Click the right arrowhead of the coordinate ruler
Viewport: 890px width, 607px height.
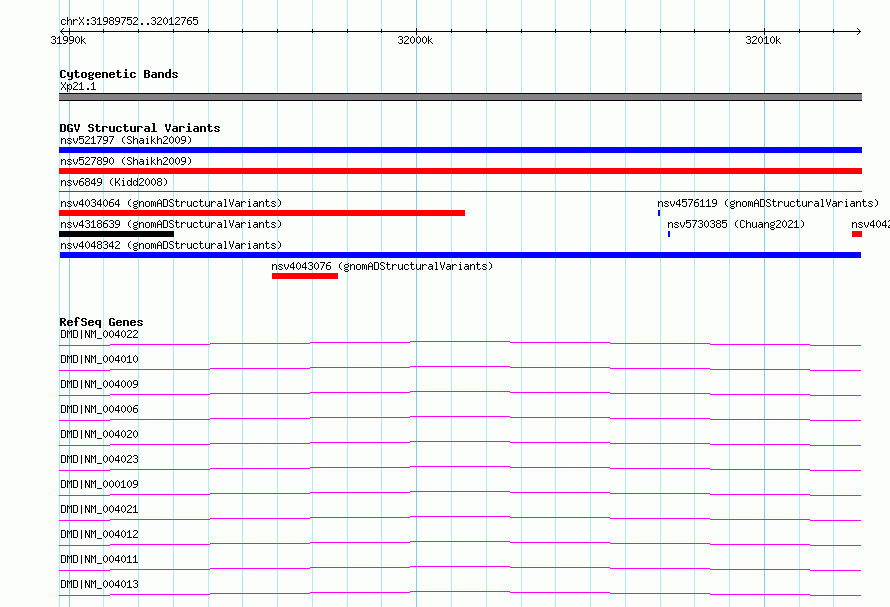pos(859,31)
